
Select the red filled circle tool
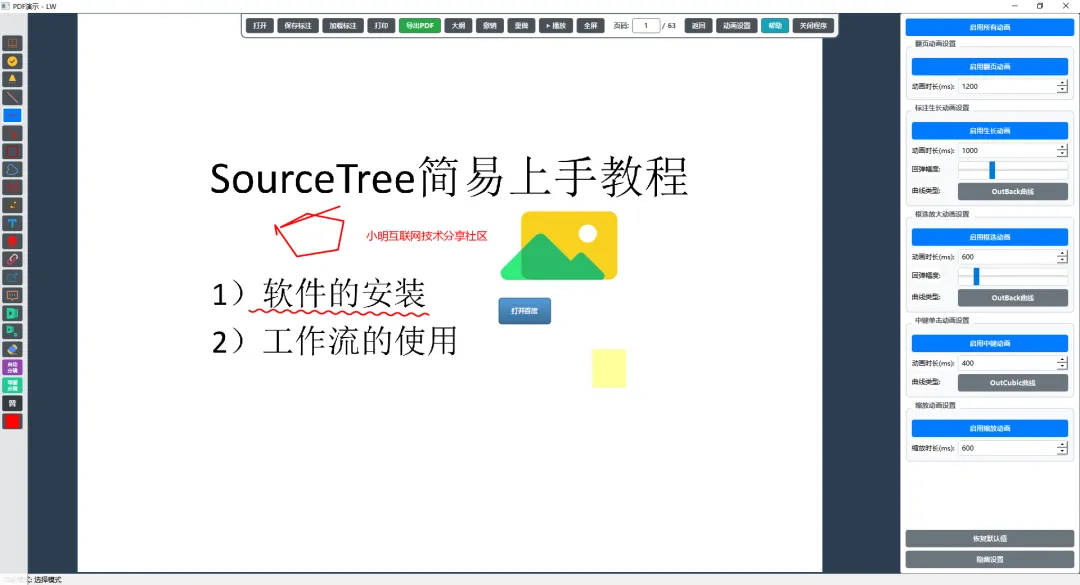point(12,241)
